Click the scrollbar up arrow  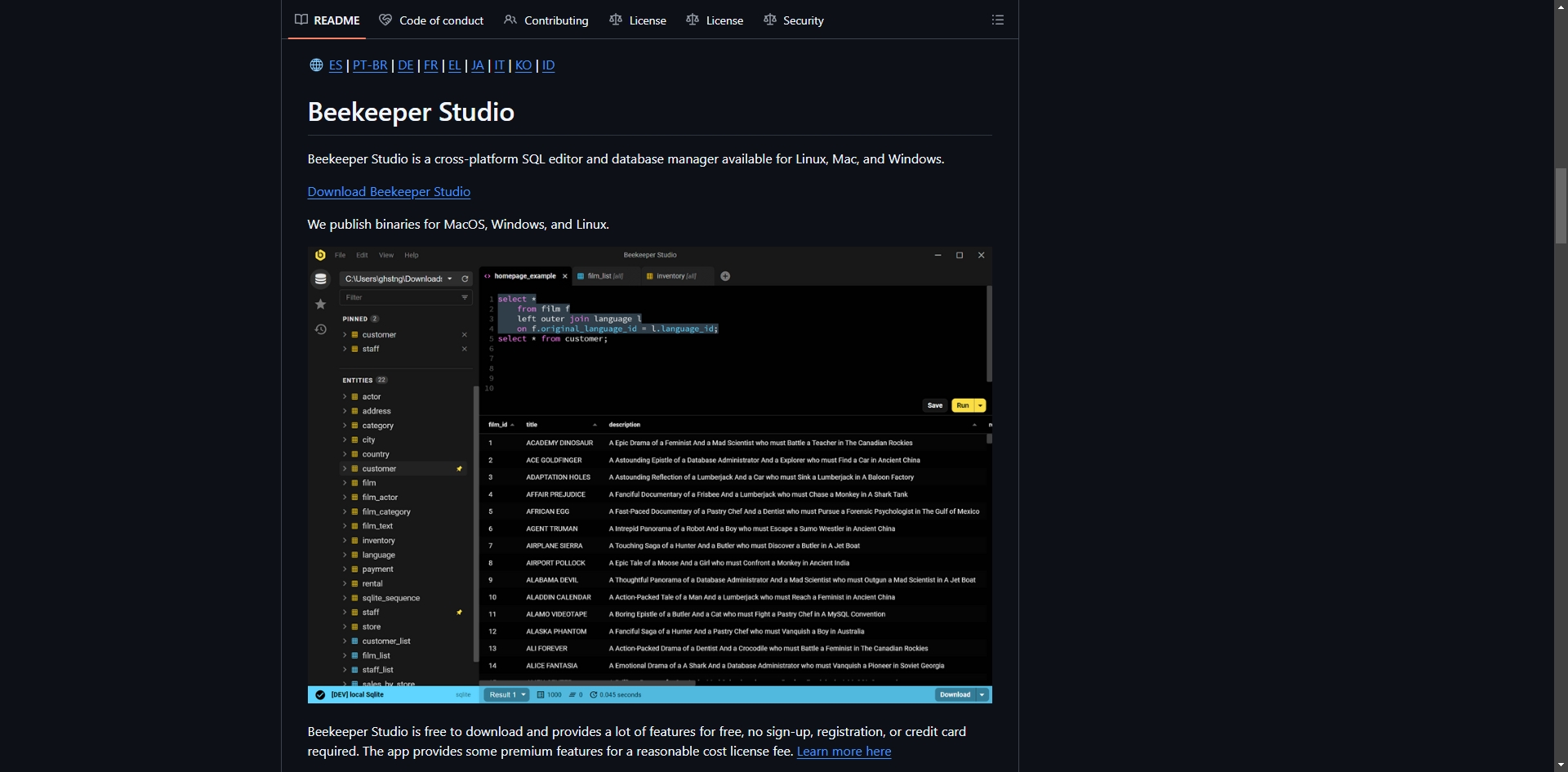[x=1561, y=6]
